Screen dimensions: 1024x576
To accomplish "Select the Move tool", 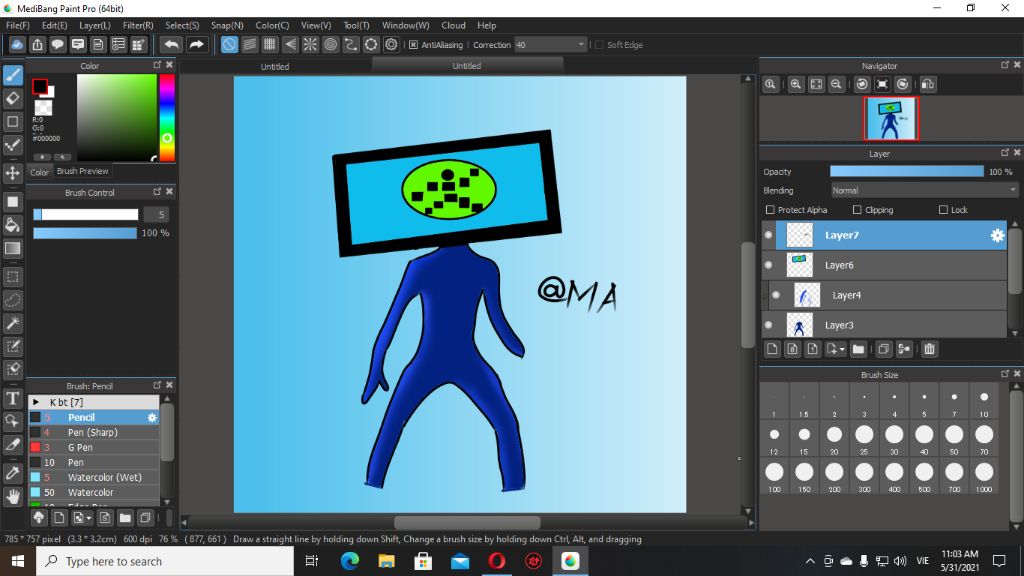I will click(13, 173).
